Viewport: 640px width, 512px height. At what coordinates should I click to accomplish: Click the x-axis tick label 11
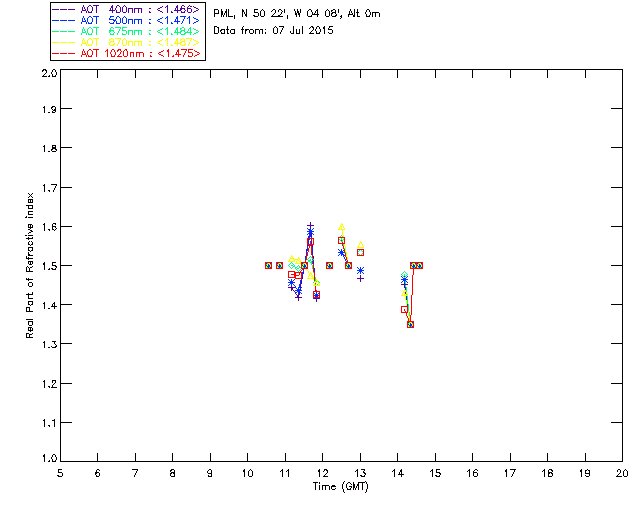(x=285, y=474)
